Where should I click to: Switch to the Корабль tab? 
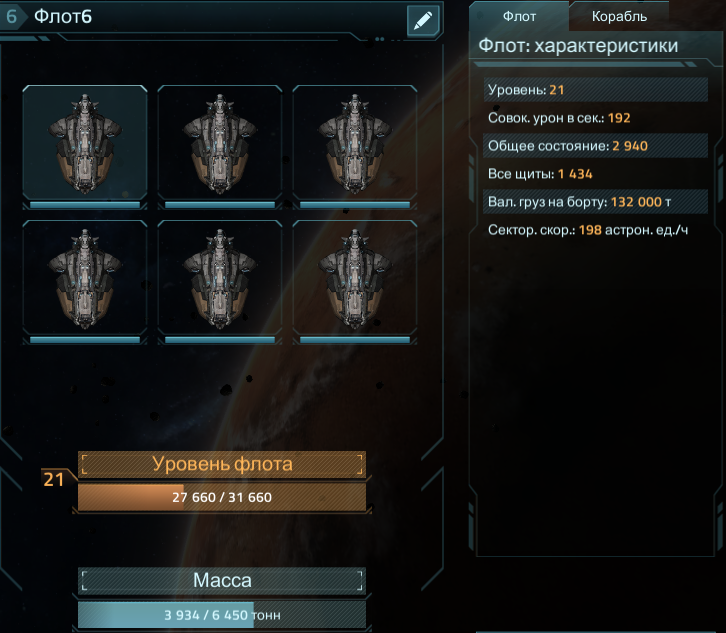[619, 17]
